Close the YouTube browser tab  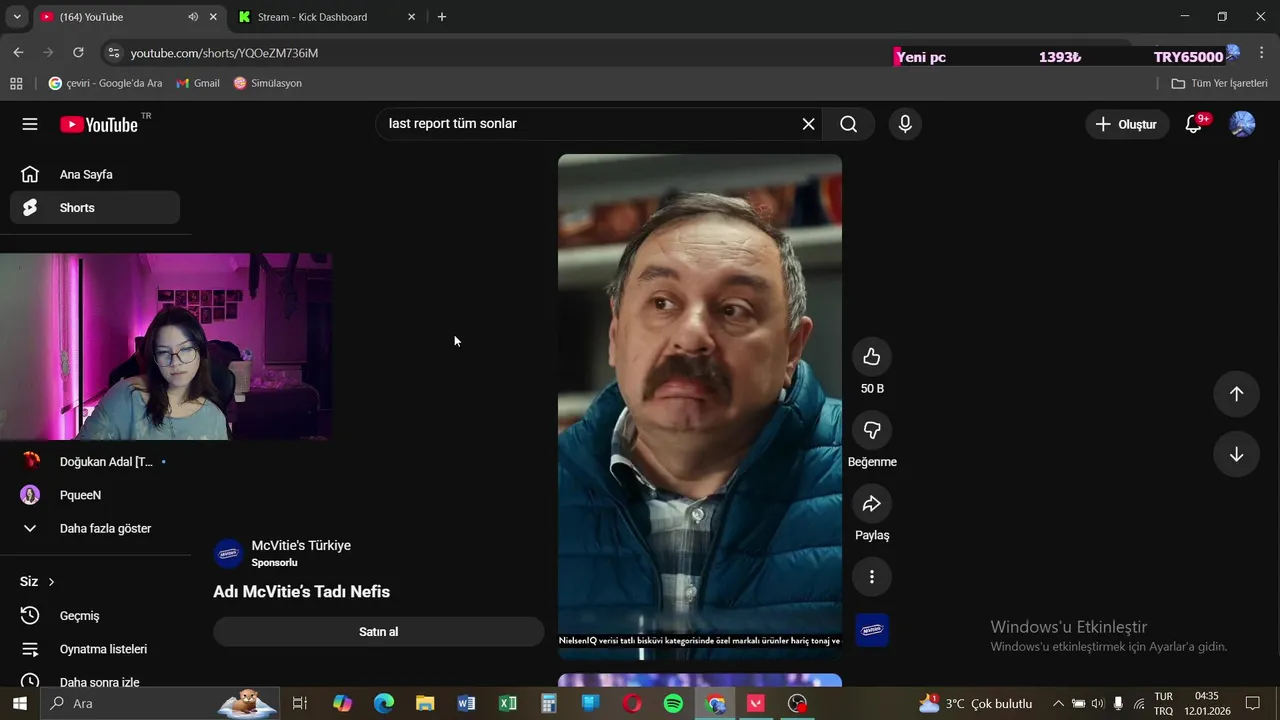213,17
